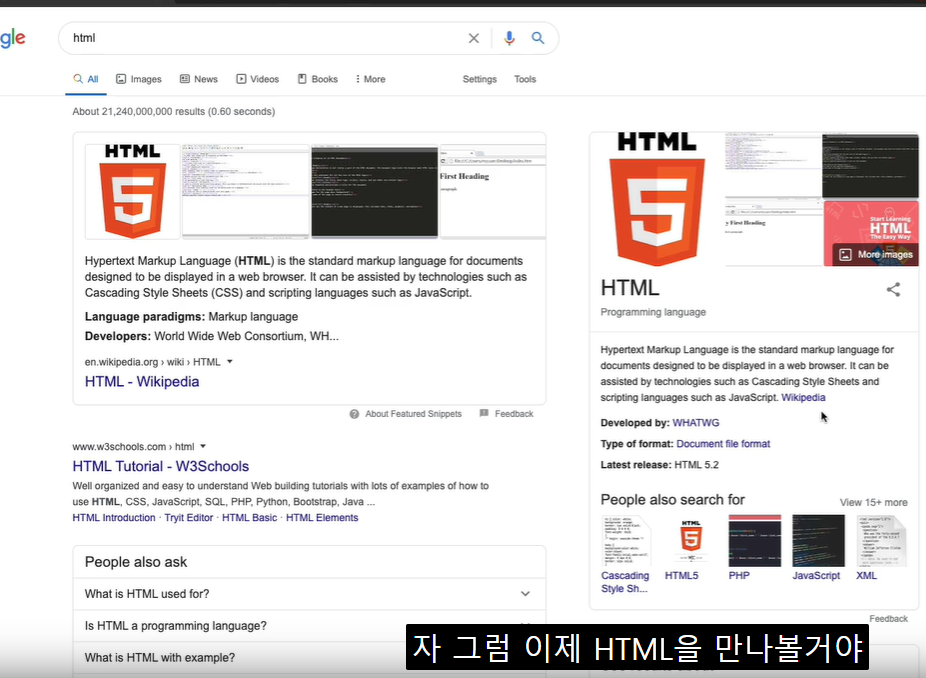Viewport: 926px width, 678px height.
Task: Open the More search categories menu
Action: pos(370,79)
